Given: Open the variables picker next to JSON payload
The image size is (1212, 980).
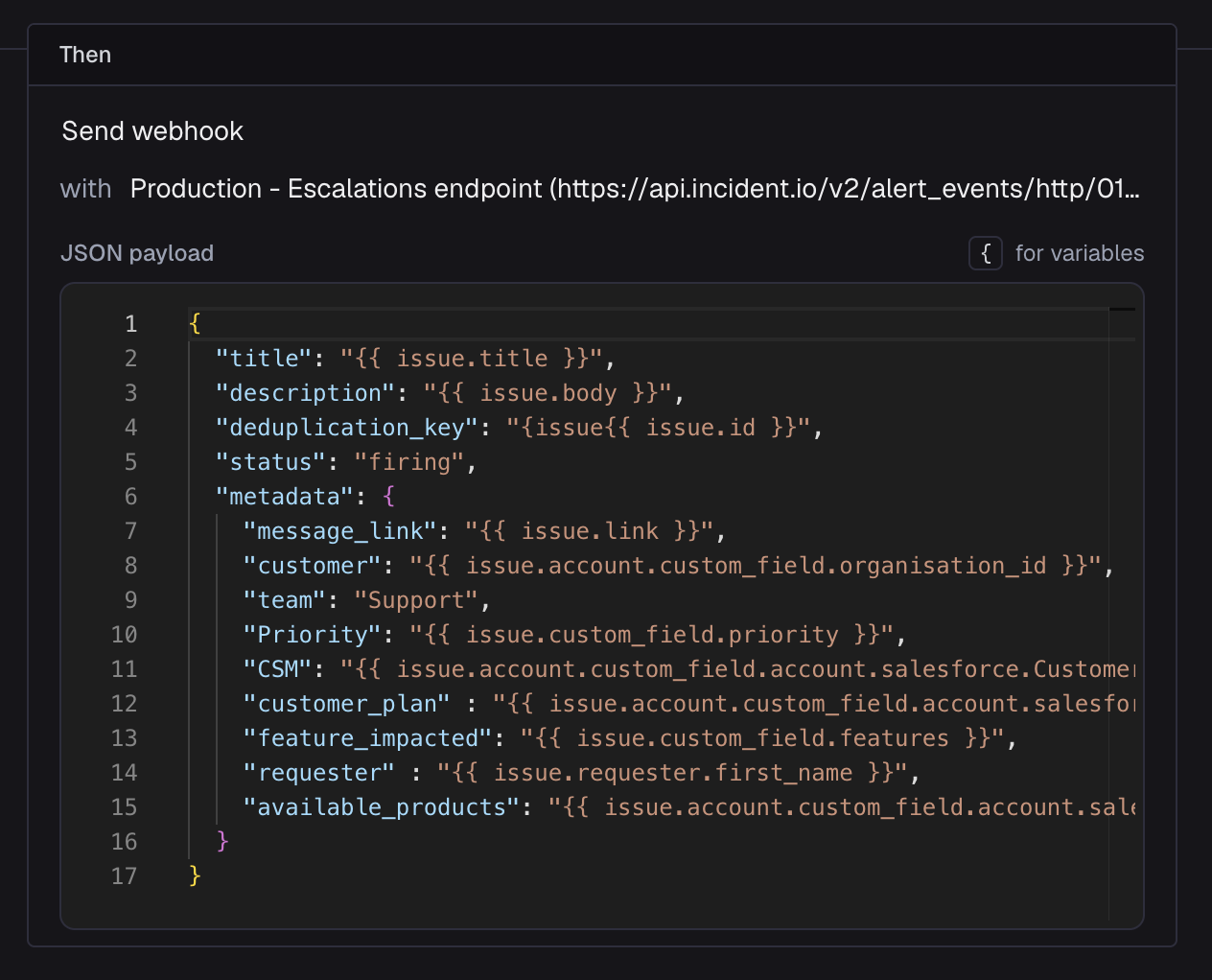Looking at the screenshot, I should click(x=986, y=253).
